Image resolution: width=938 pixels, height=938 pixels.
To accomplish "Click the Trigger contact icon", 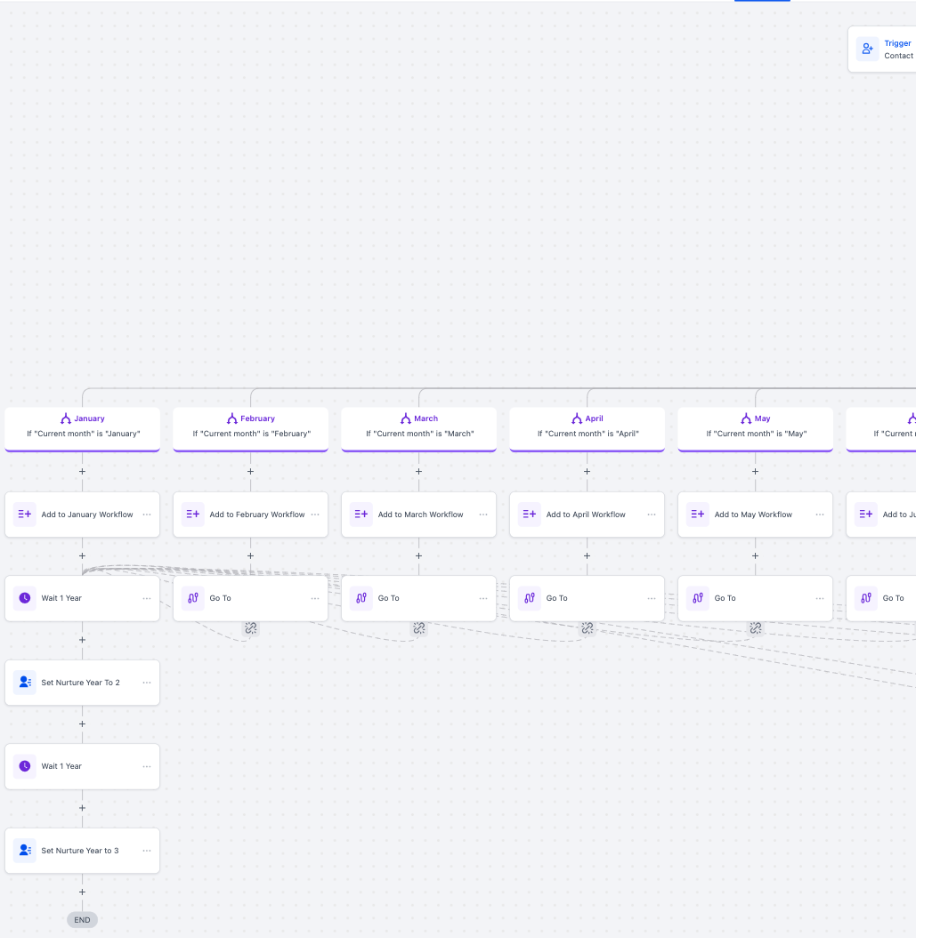I will [867, 49].
